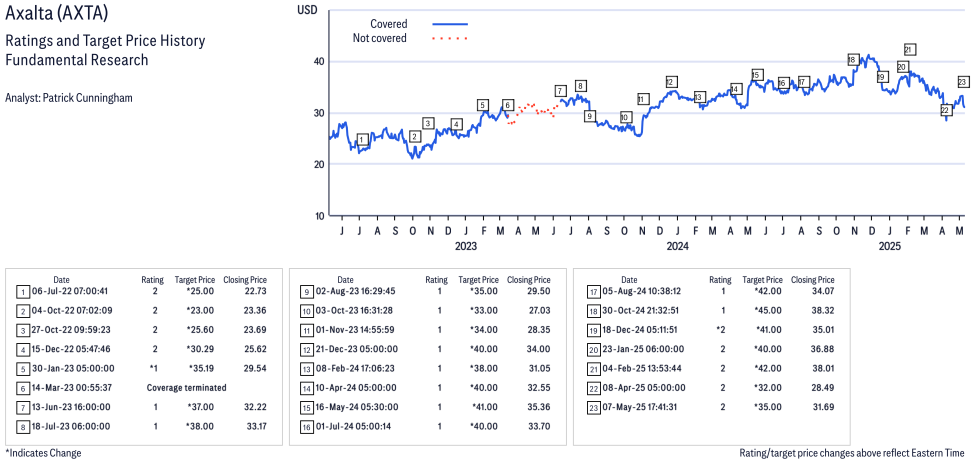Click the *Indicates Change footnote

(43, 453)
